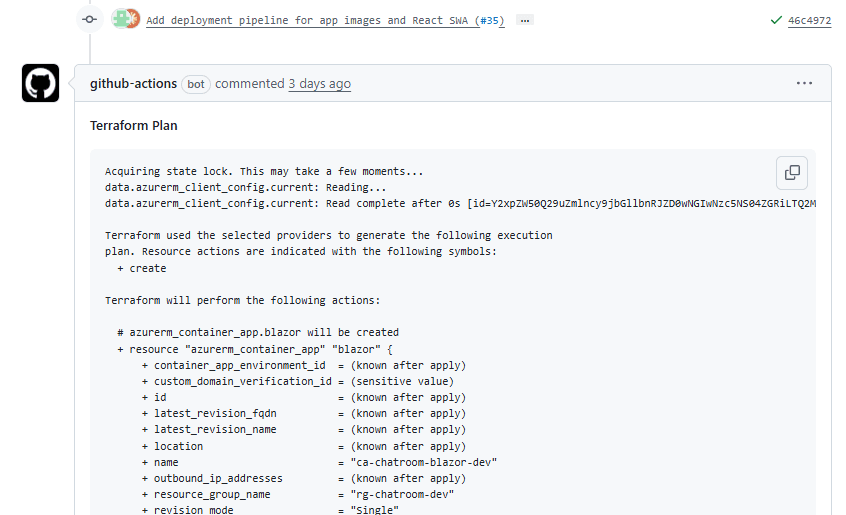Open the commit author avatars
Image resolution: width=846 pixels, height=515 pixels.
click(126, 19)
